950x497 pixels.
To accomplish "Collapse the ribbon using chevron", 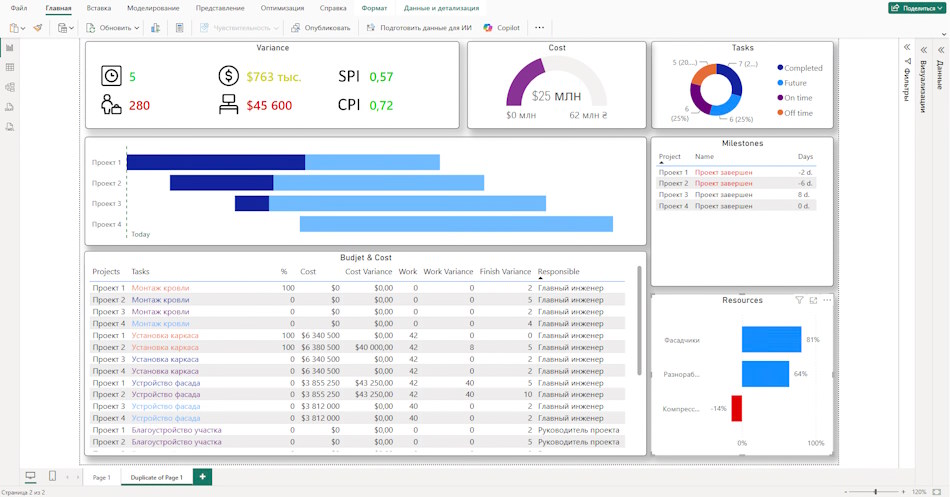I will (943, 34).
